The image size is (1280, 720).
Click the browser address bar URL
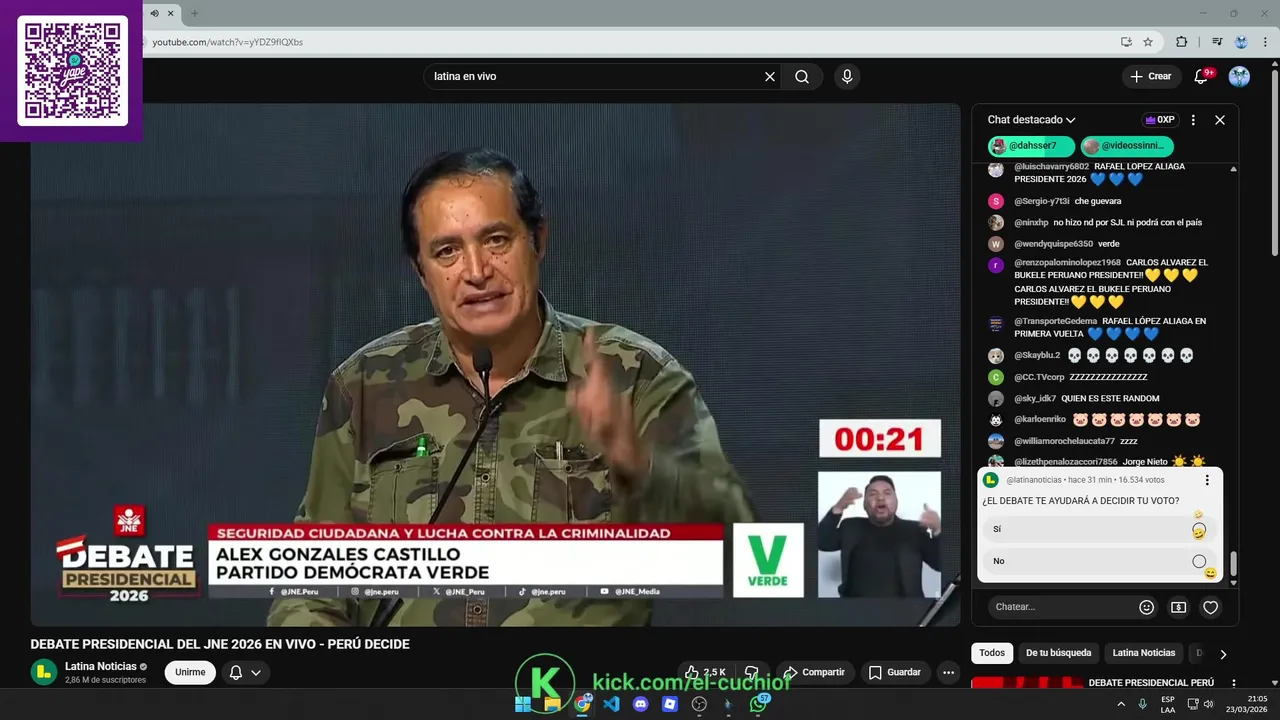(x=227, y=42)
